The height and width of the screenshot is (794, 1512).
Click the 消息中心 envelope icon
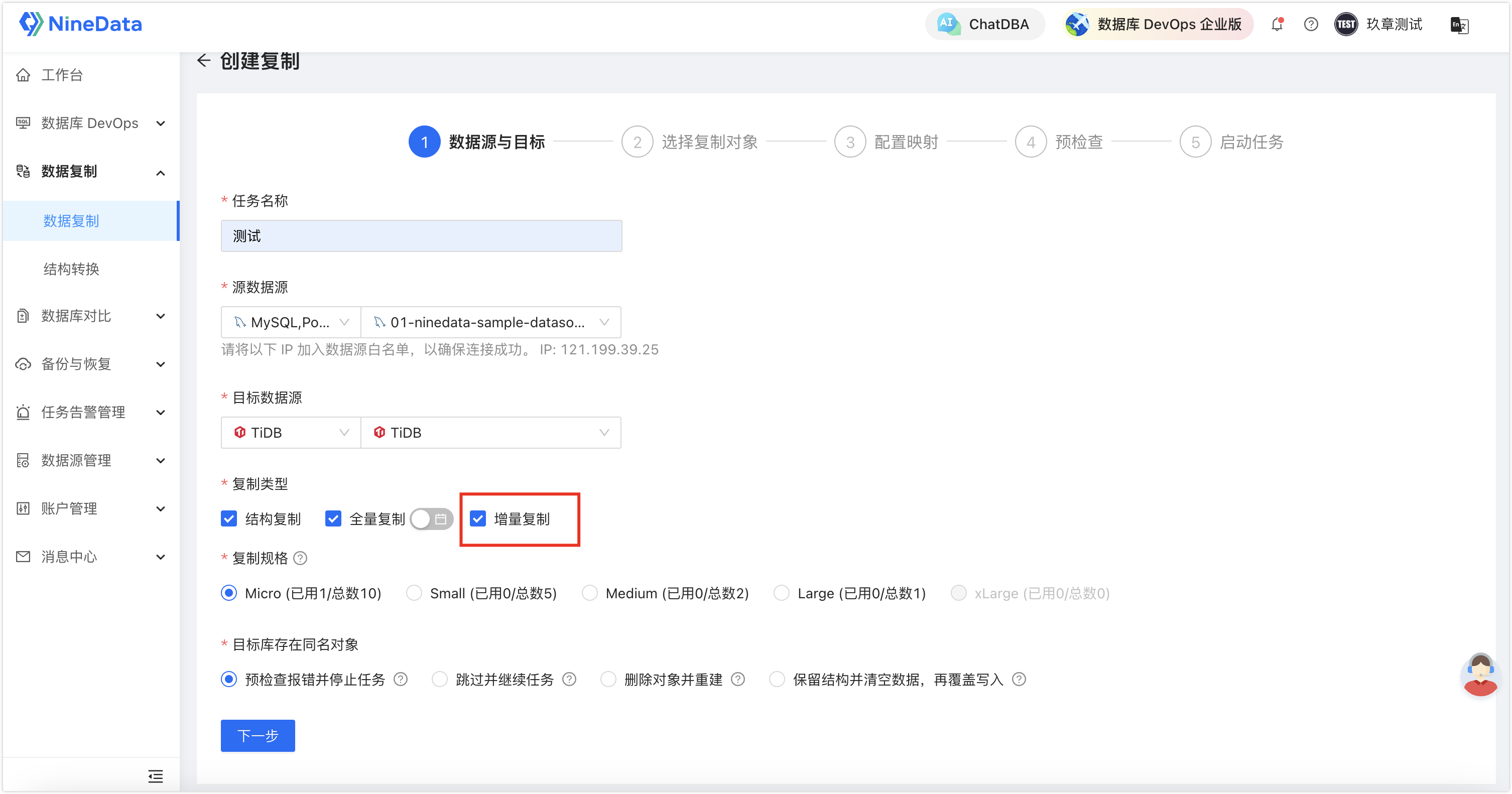[x=23, y=556]
